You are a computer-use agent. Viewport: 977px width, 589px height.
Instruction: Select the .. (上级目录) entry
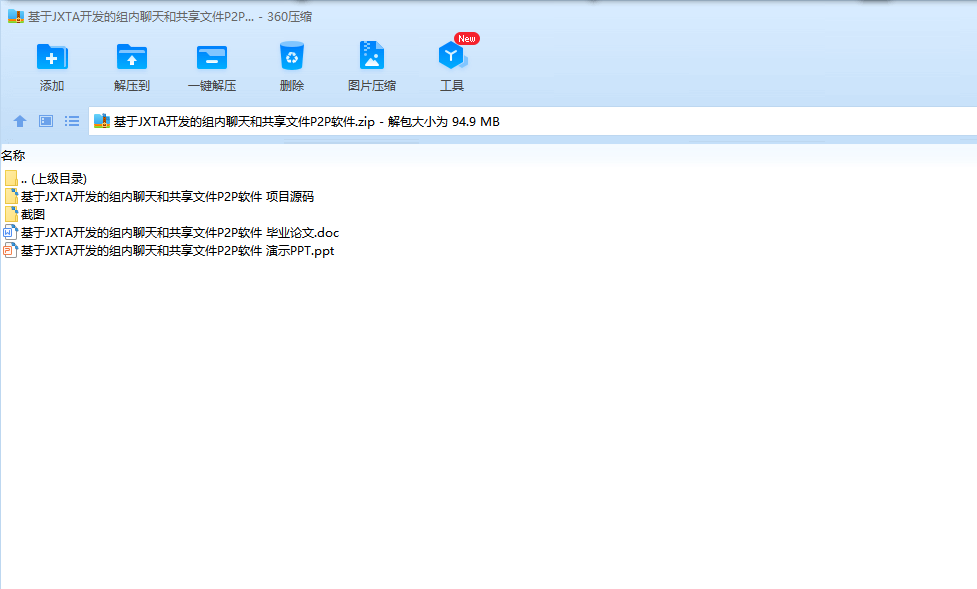(54, 178)
